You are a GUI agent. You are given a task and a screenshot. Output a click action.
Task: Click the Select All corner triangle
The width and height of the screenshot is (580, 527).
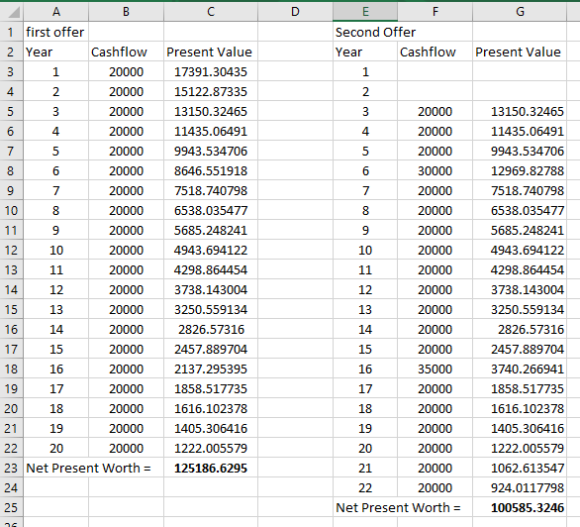[x=12, y=12]
